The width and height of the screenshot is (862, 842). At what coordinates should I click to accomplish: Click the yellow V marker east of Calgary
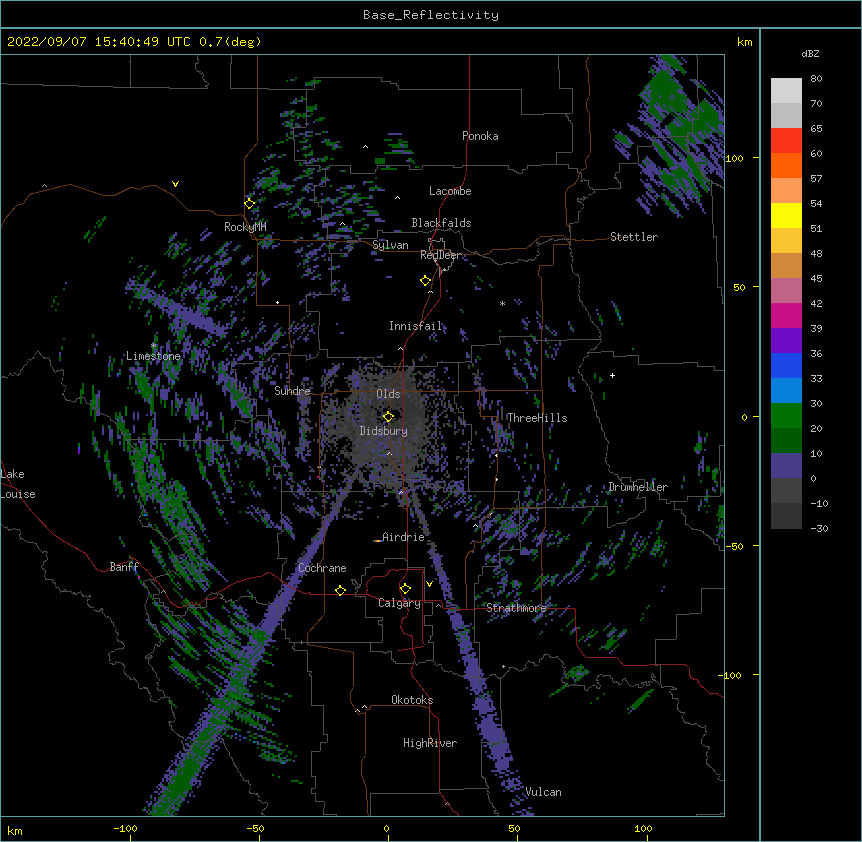[429, 584]
